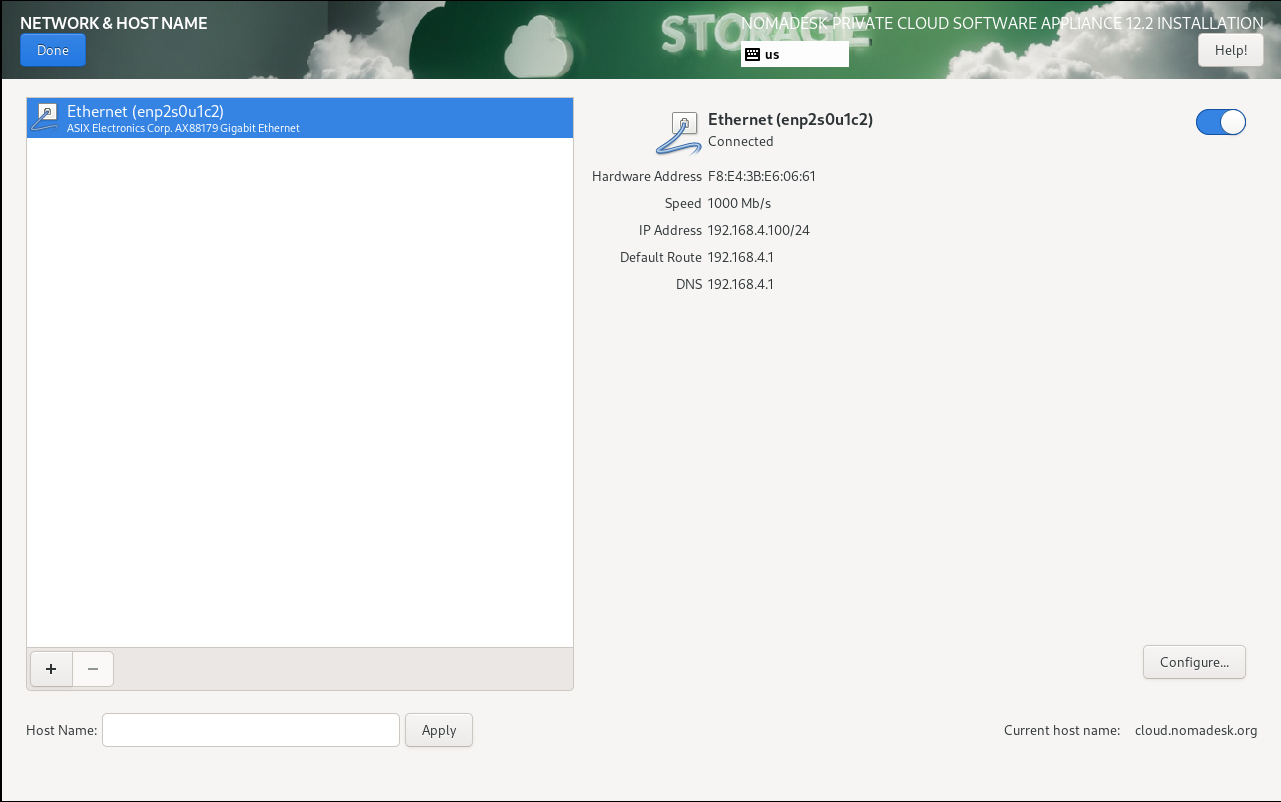Select Ethernet (enp2s0u1c2) in device list
1281x802 pixels.
coord(300,118)
